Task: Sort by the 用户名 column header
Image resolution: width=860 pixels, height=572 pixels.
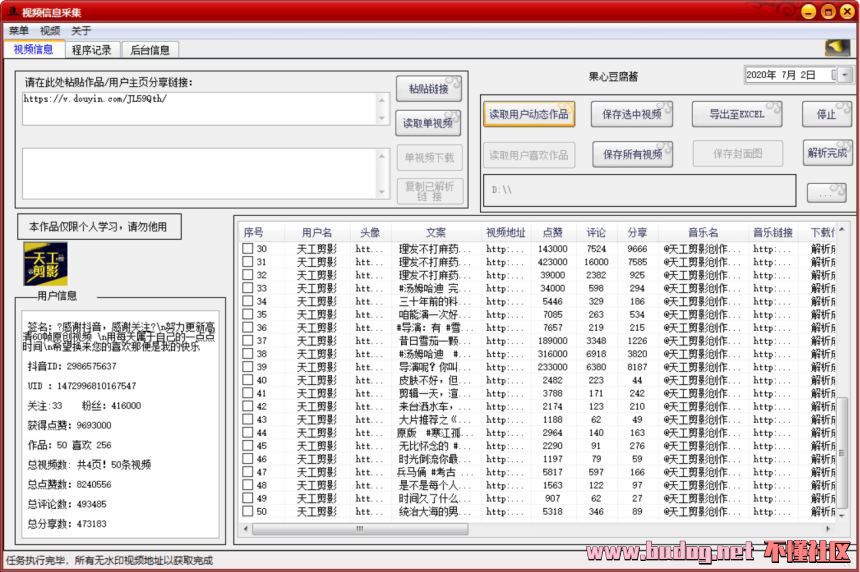Action: (x=316, y=233)
